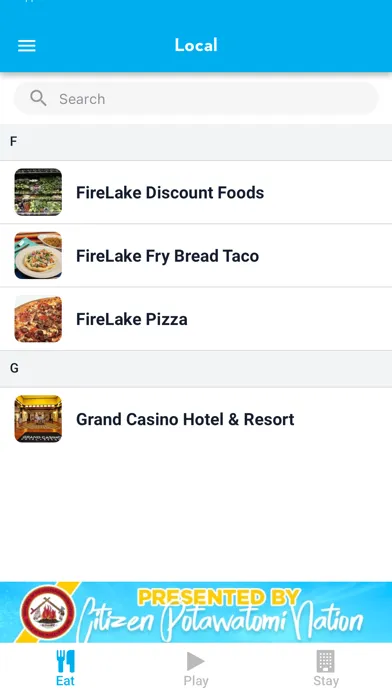Open FireLake Pizza thumbnail image
Screen dimensions: 392x696
pos(38,319)
